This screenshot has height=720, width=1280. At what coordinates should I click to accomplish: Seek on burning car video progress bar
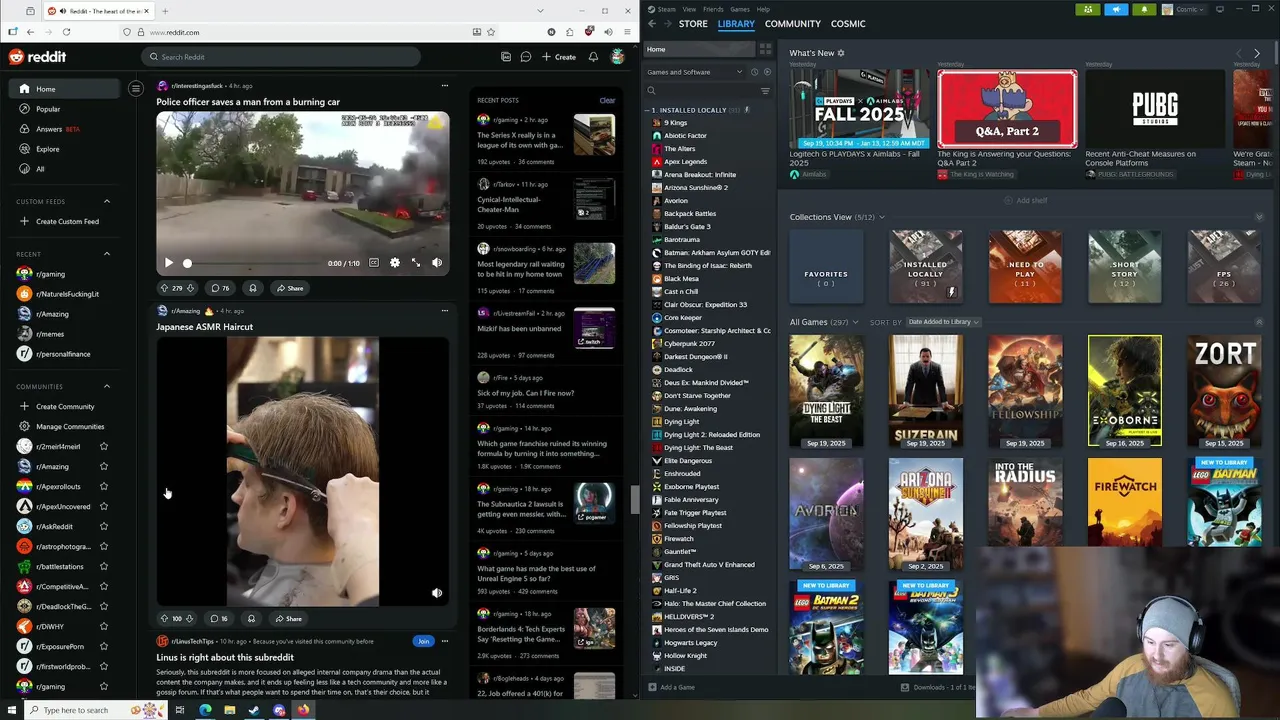click(x=253, y=264)
